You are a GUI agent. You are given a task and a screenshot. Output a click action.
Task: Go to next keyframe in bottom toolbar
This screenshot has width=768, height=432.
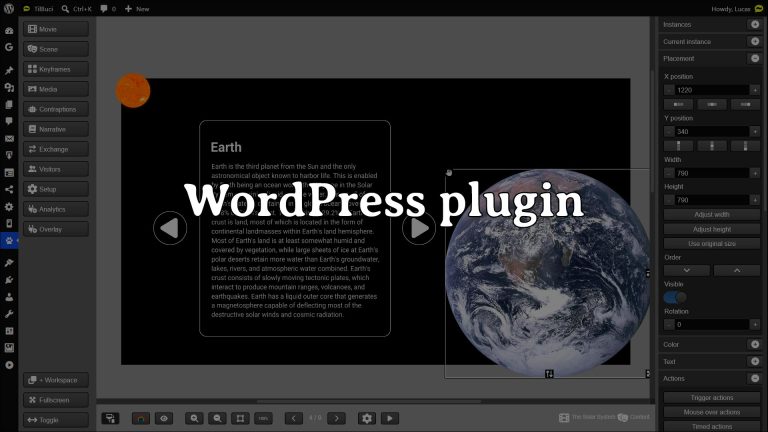point(336,418)
